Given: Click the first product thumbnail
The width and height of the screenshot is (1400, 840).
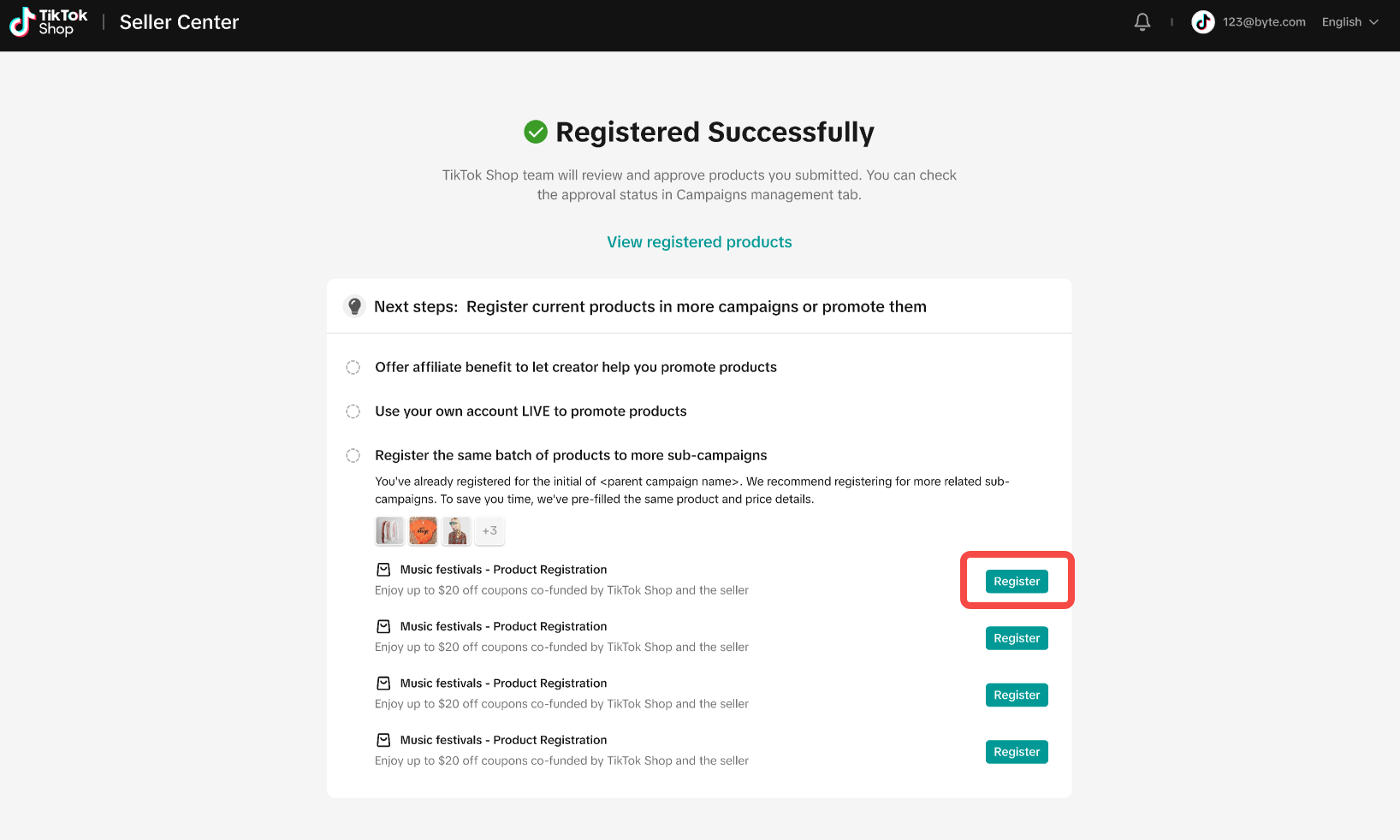Looking at the screenshot, I should pyautogui.click(x=389, y=531).
